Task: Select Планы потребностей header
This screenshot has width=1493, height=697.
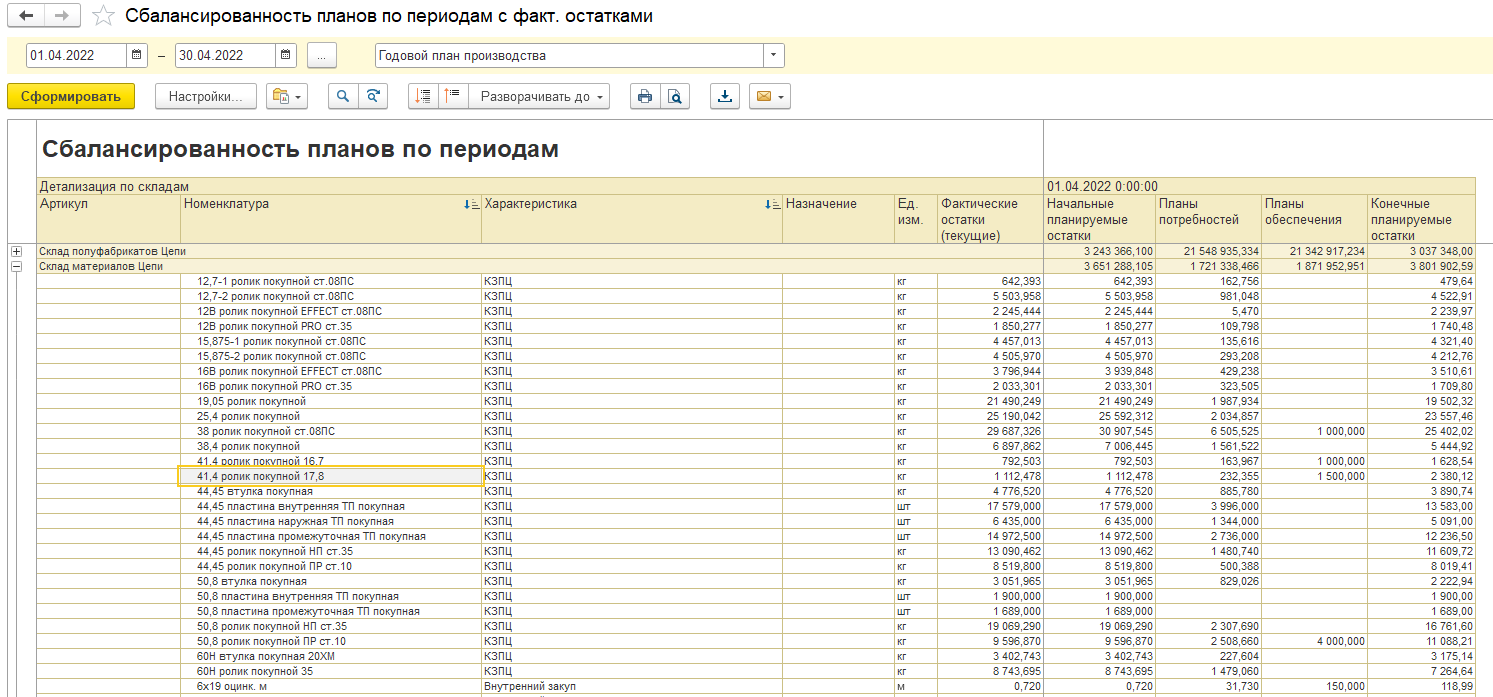Action: (x=1208, y=219)
